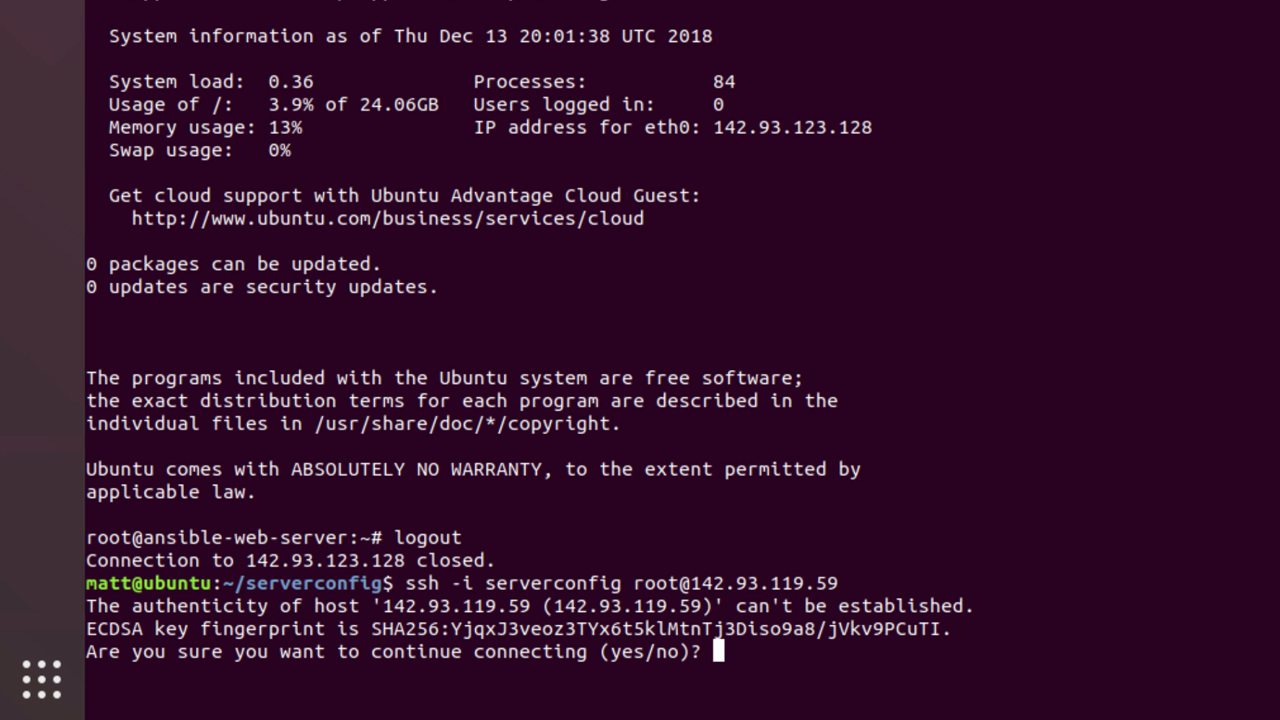Image resolution: width=1280 pixels, height=720 pixels.
Task: Click the /usr/share/doc/*/copyright path
Action: click(467, 424)
